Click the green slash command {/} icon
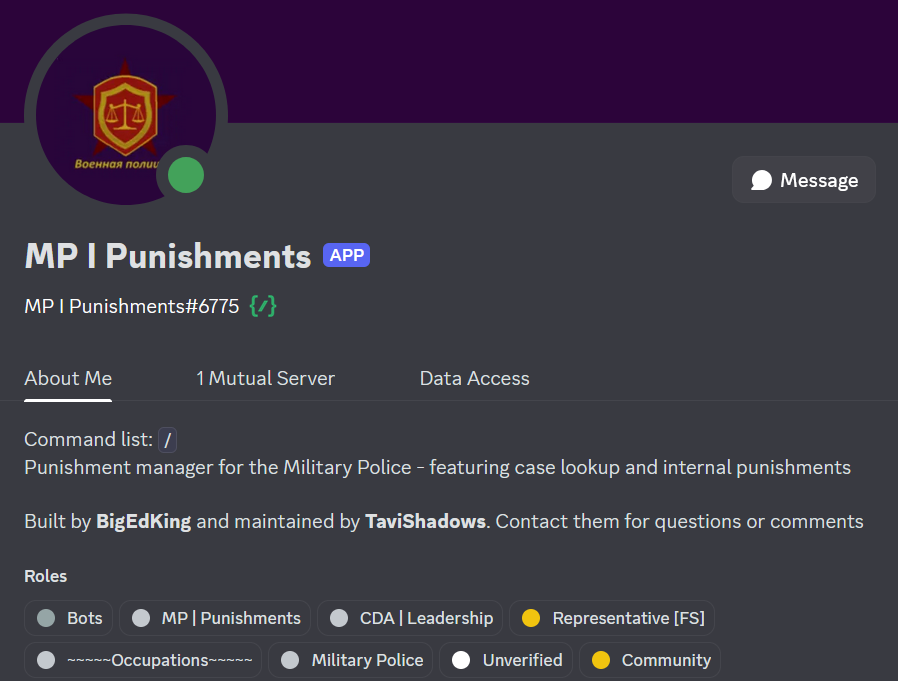The image size is (898, 681). click(x=262, y=306)
